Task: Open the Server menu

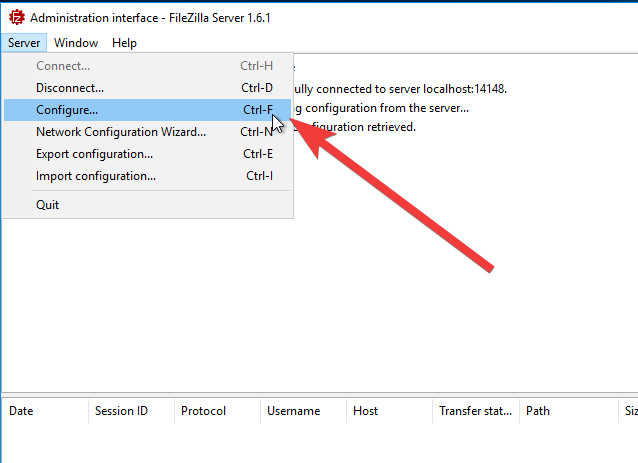Action: (x=23, y=43)
